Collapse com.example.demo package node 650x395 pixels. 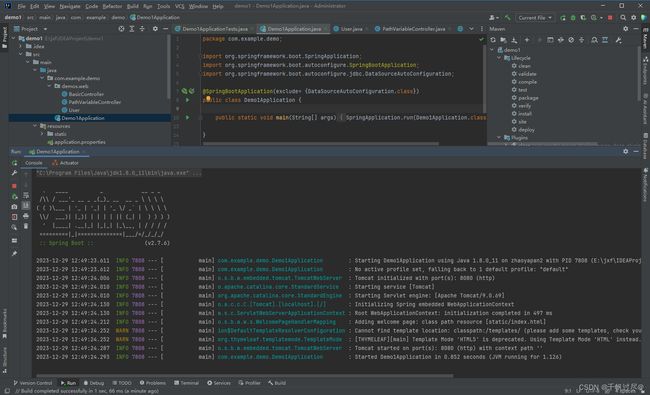coord(42,78)
